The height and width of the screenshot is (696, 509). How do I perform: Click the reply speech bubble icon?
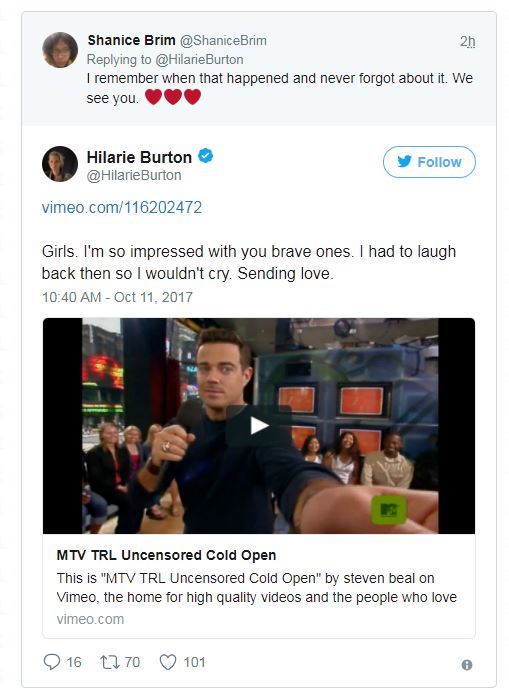click(x=51, y=662)
